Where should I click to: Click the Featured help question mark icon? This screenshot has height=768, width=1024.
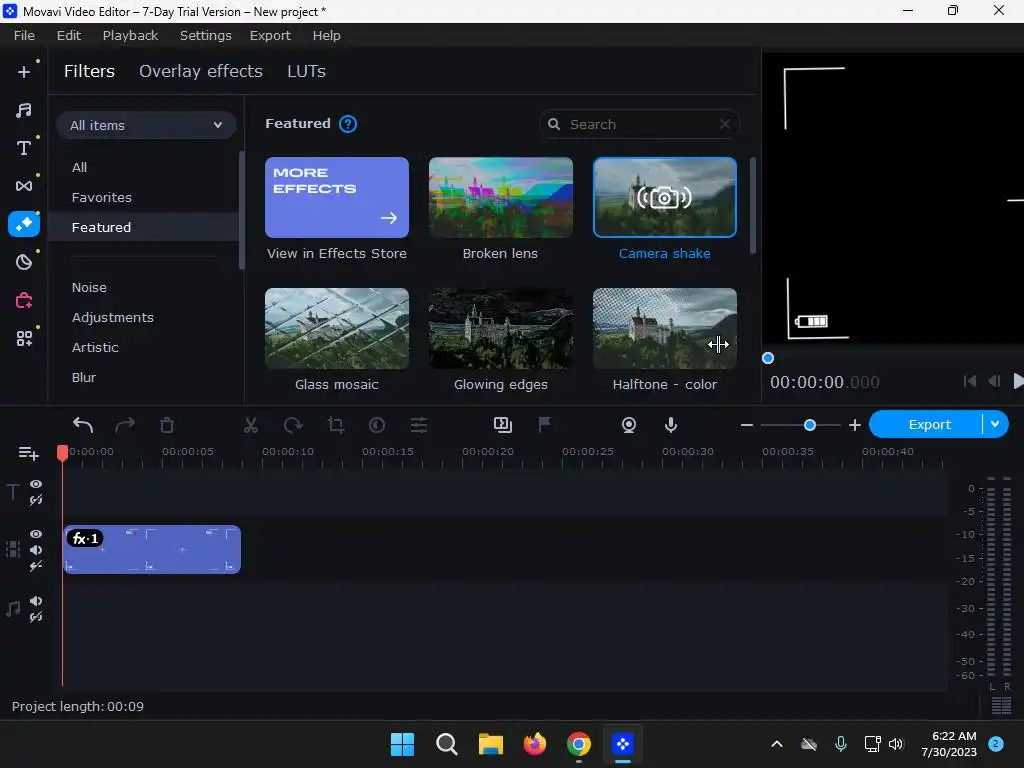pyautogui.click(x=348, y=124)
